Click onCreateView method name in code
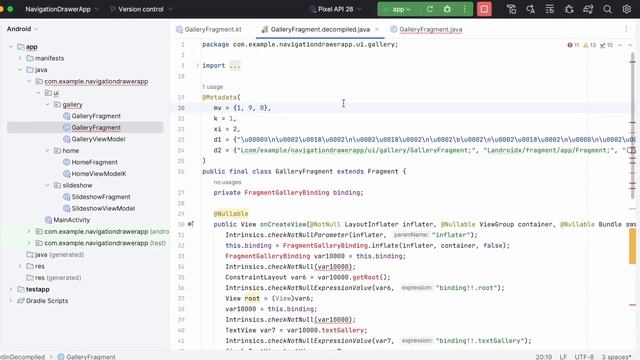 point(283,224)
